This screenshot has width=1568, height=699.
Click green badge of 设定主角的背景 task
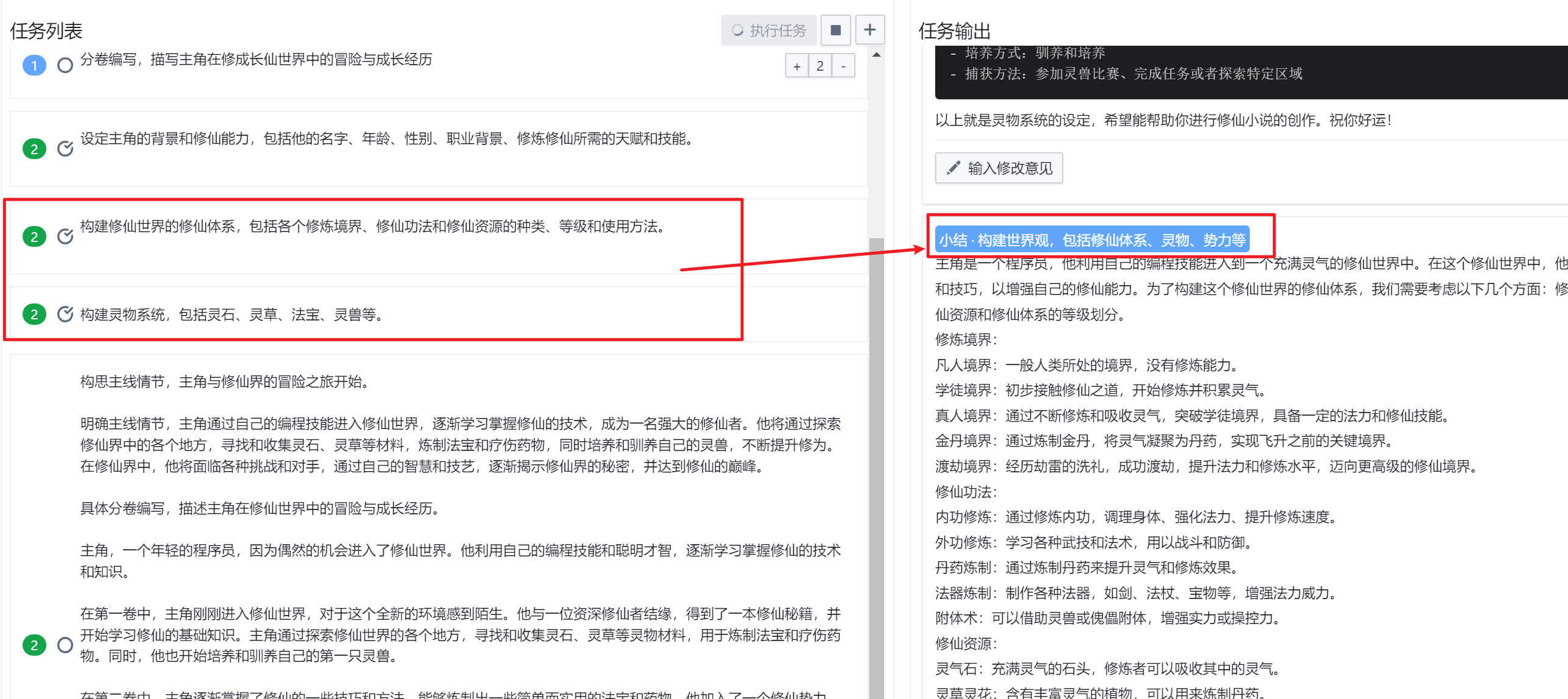coord(34,149)
